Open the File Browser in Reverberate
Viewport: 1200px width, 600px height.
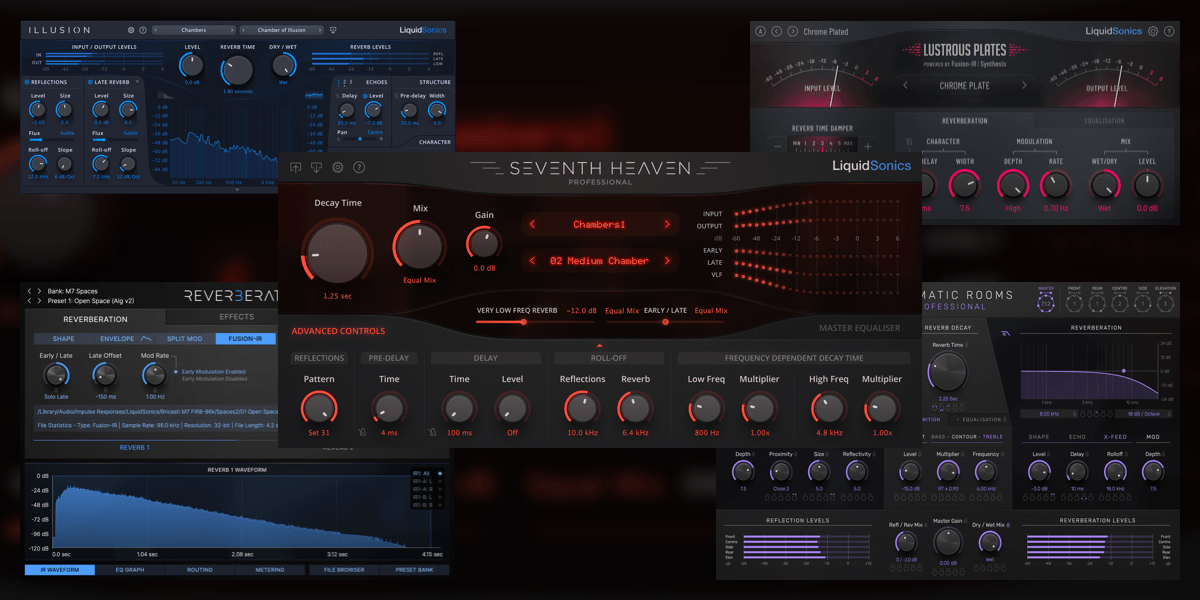(x=344, y=570)
